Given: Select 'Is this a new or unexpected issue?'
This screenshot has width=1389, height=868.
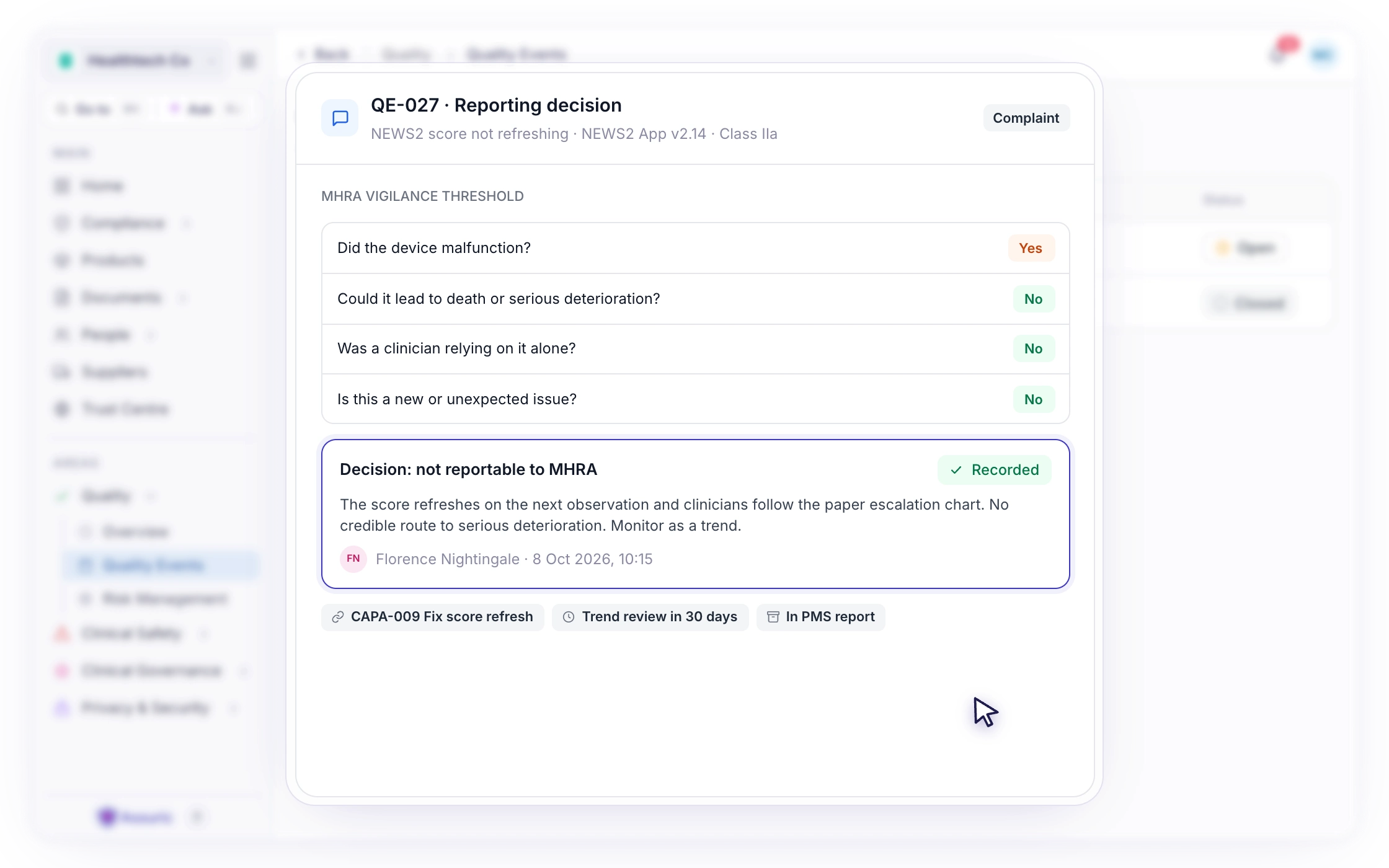Looking at the screenshot, I should point(696,399).
